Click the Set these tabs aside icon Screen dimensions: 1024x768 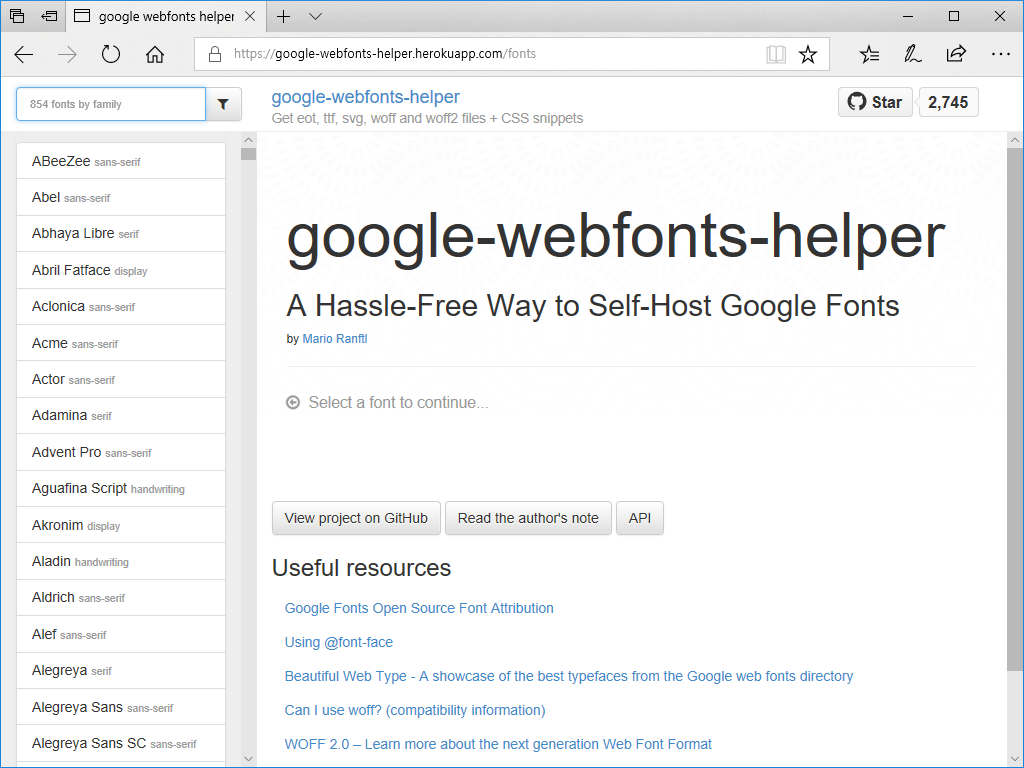pos(49,16)
